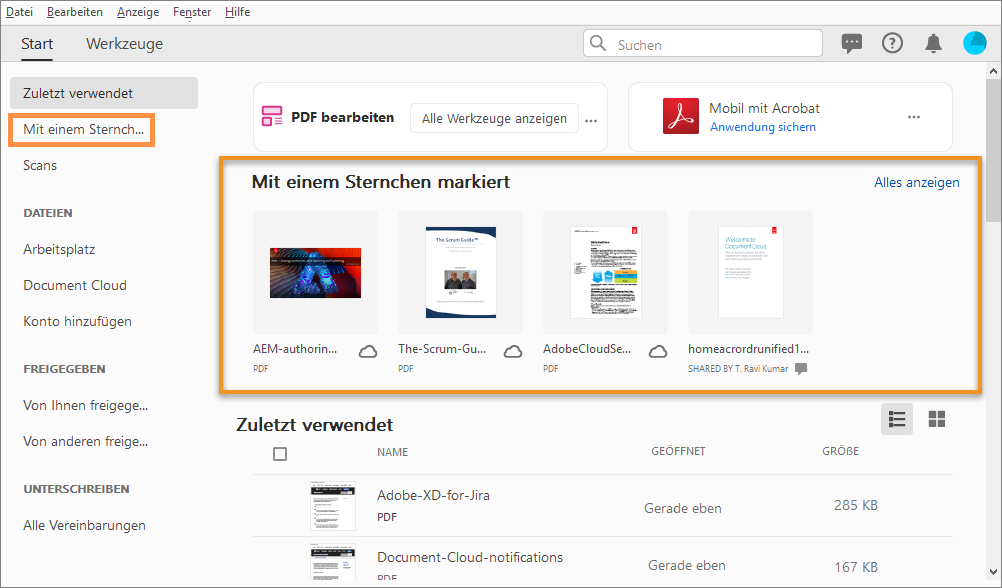
Task: Open the notifications bell
Action: click(933, 43)
